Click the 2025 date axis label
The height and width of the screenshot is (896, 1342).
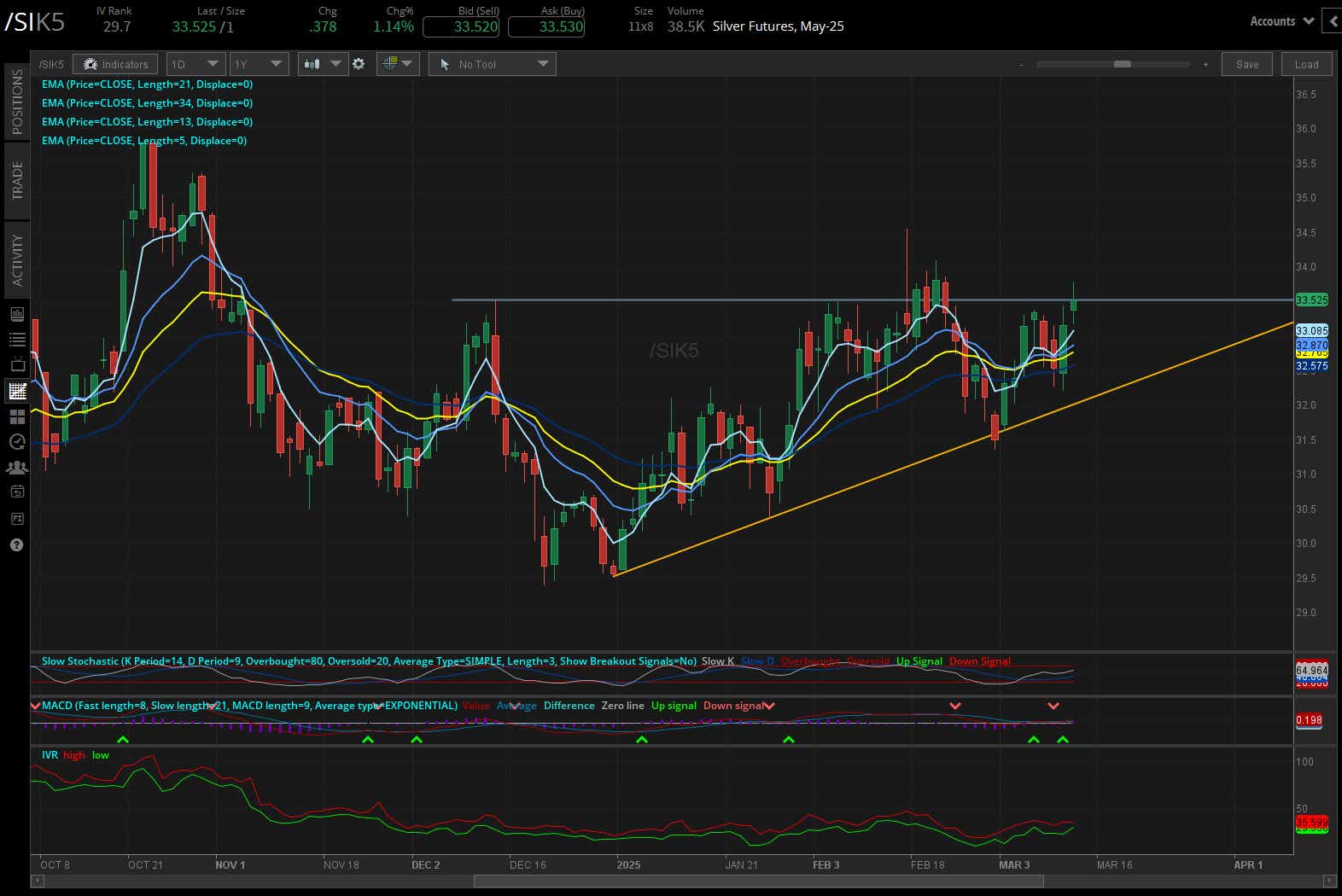[628, 864]
